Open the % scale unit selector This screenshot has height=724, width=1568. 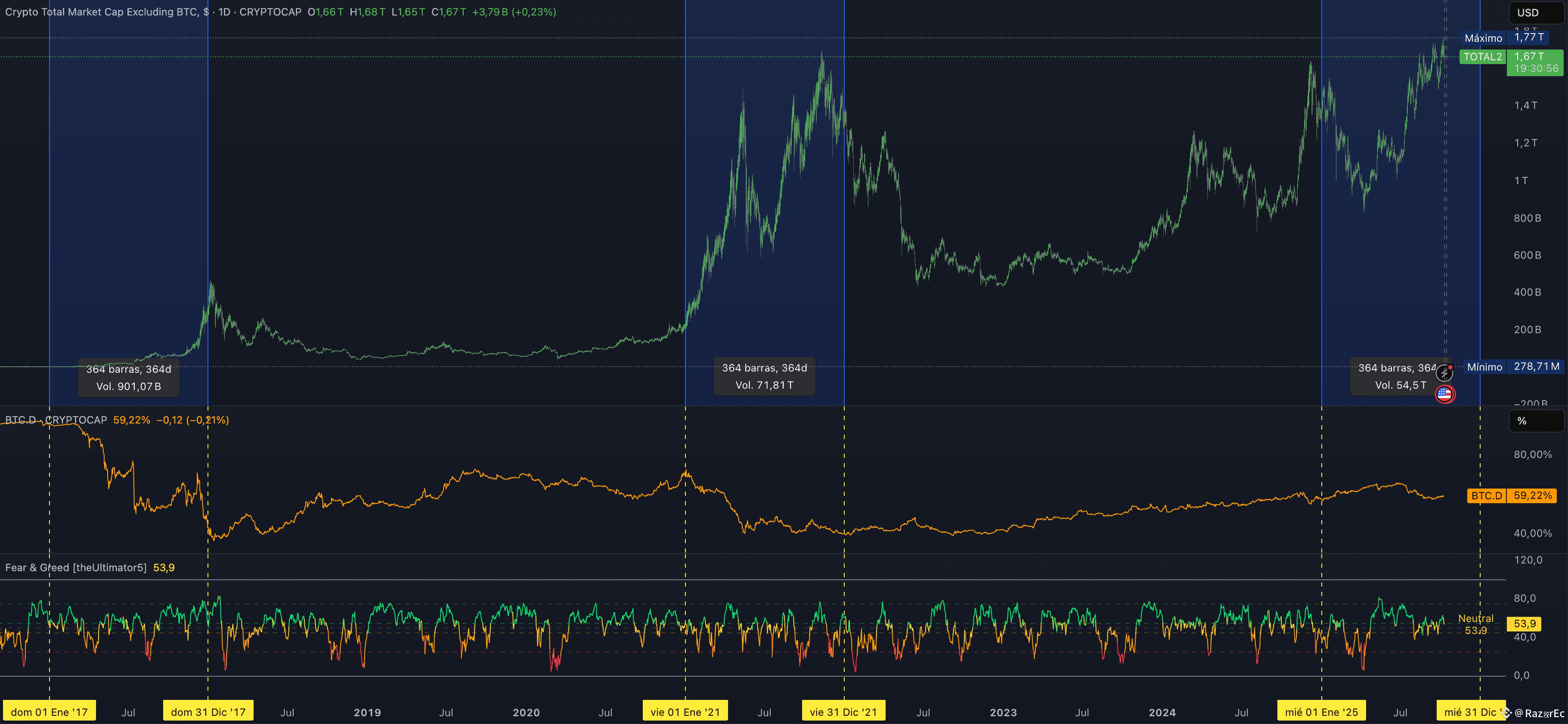pyautogui.click(x=1536, y=421)
